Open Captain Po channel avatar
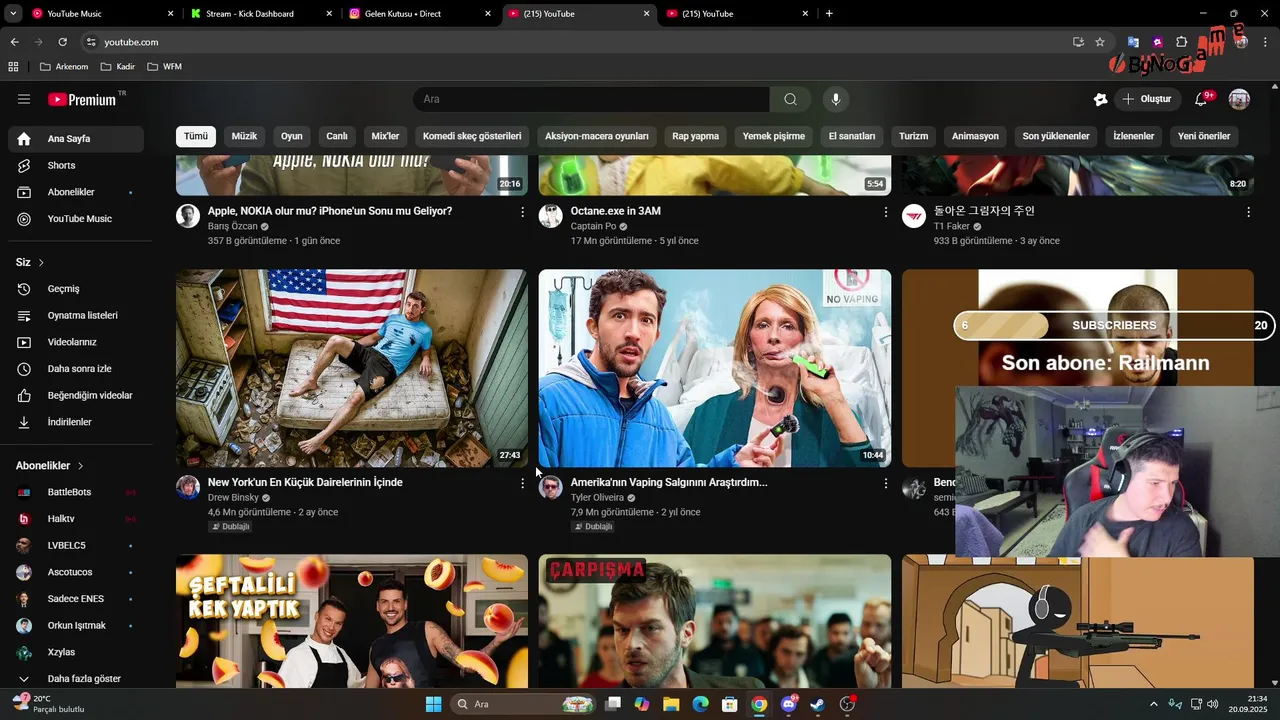The image size is (1280, 720). pyautogui.click(x=551, y=216)
